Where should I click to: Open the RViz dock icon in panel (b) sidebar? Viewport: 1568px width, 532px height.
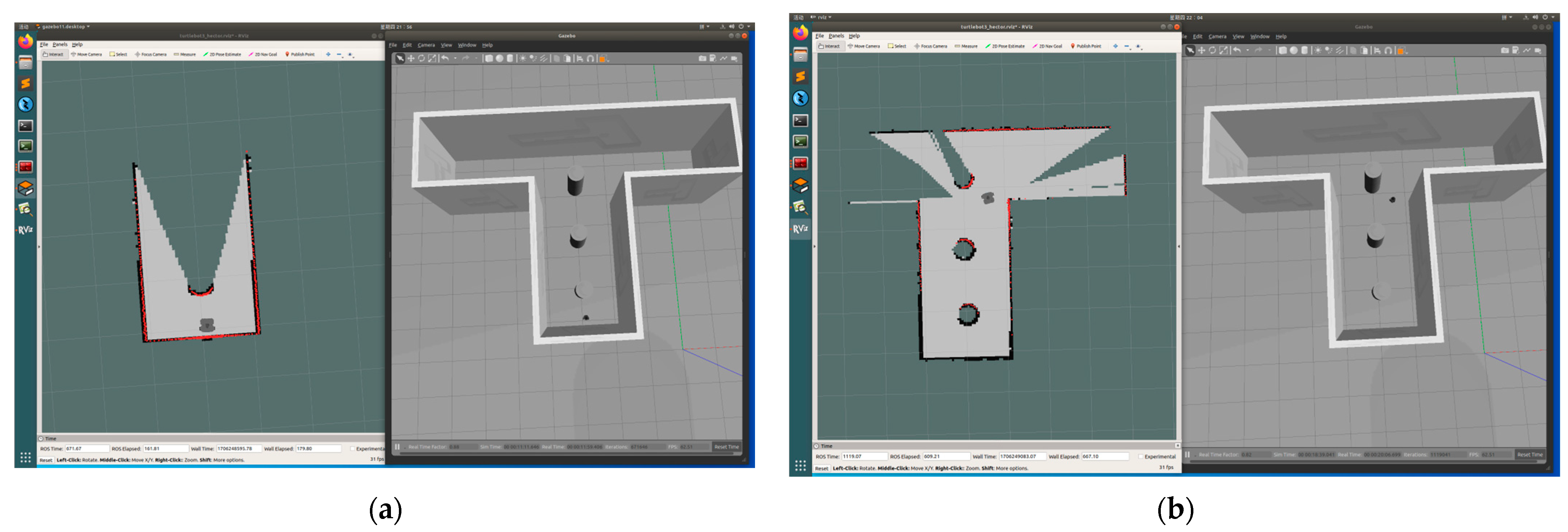click(x=800, y=229)
